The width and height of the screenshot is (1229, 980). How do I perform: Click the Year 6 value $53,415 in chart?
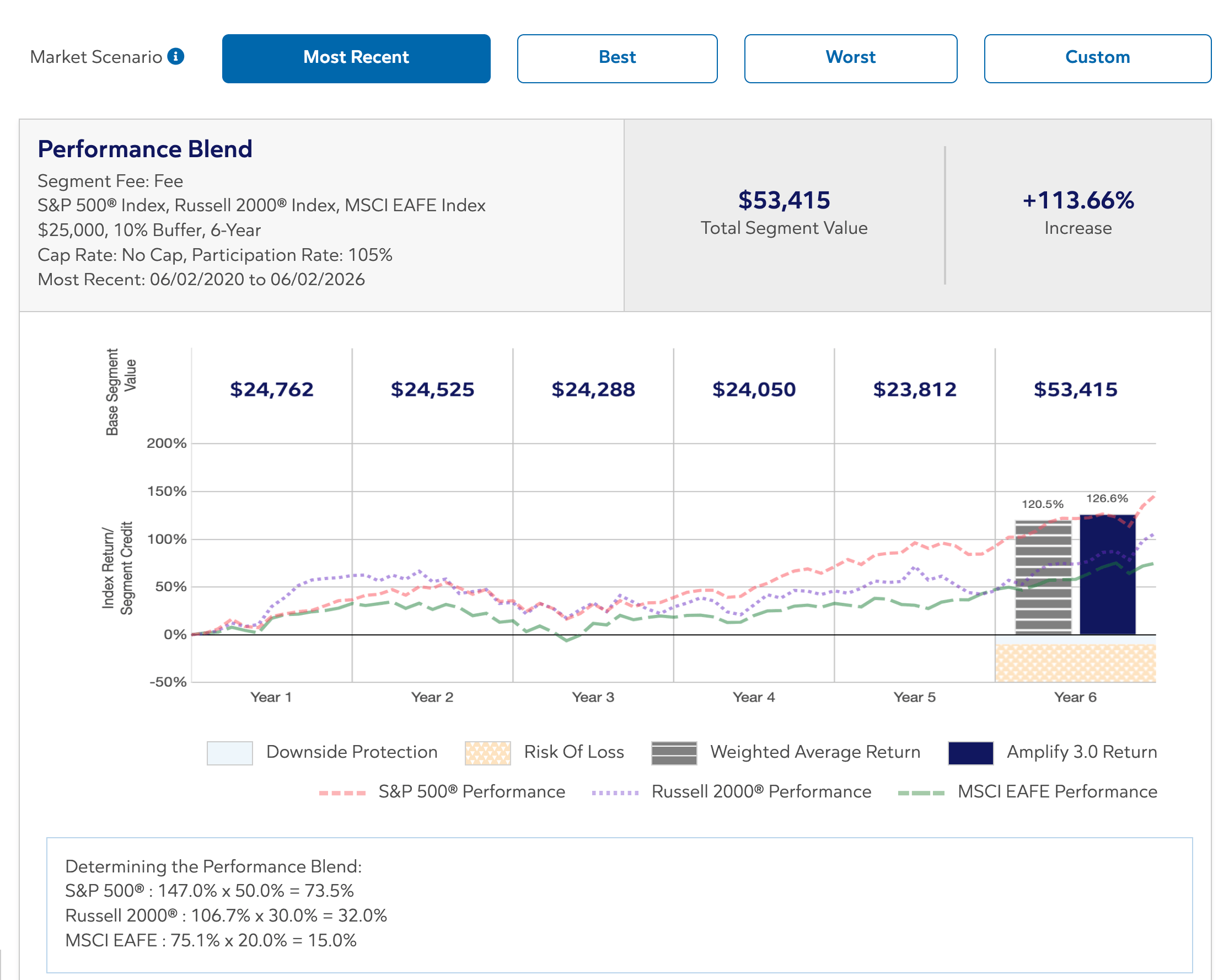point(1075,389)
